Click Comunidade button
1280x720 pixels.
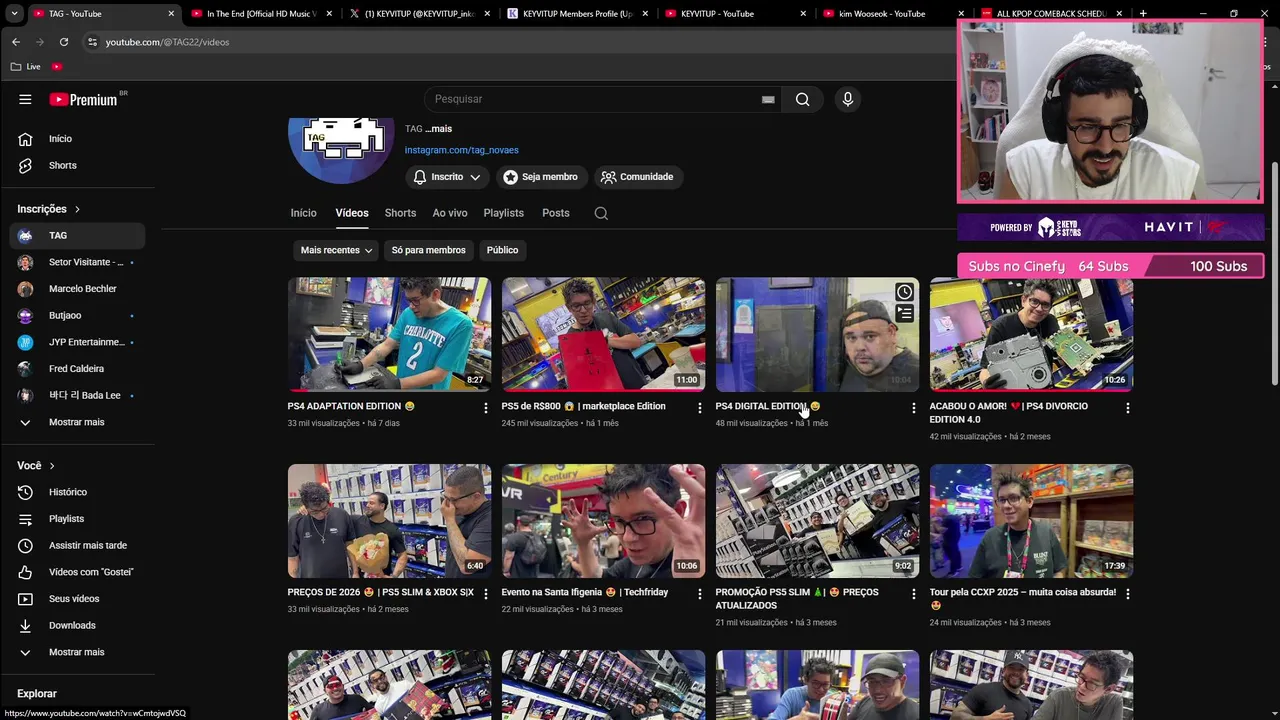[637, 177]
